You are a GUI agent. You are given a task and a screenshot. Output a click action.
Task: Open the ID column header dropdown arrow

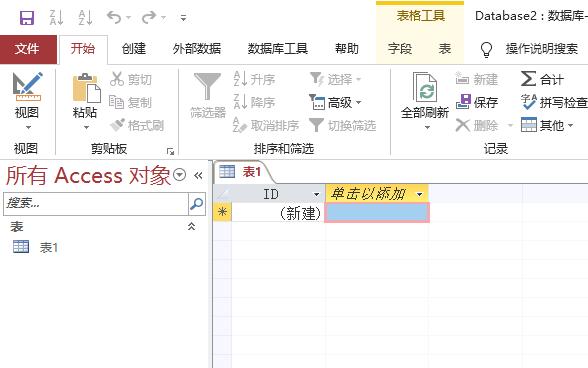click(x=316, y=194)
